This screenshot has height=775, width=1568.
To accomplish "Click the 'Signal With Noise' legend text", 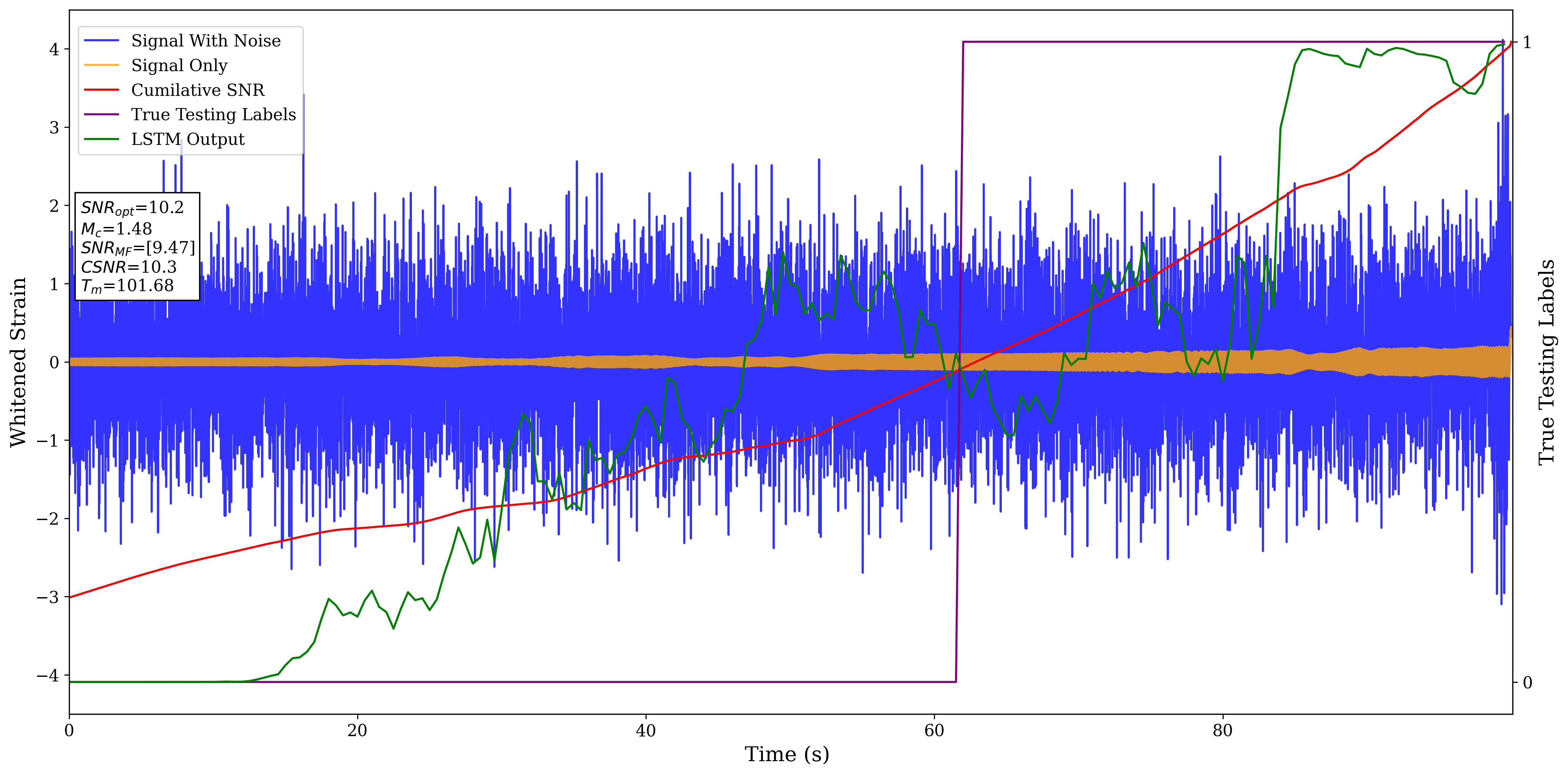I will (206, 41).
